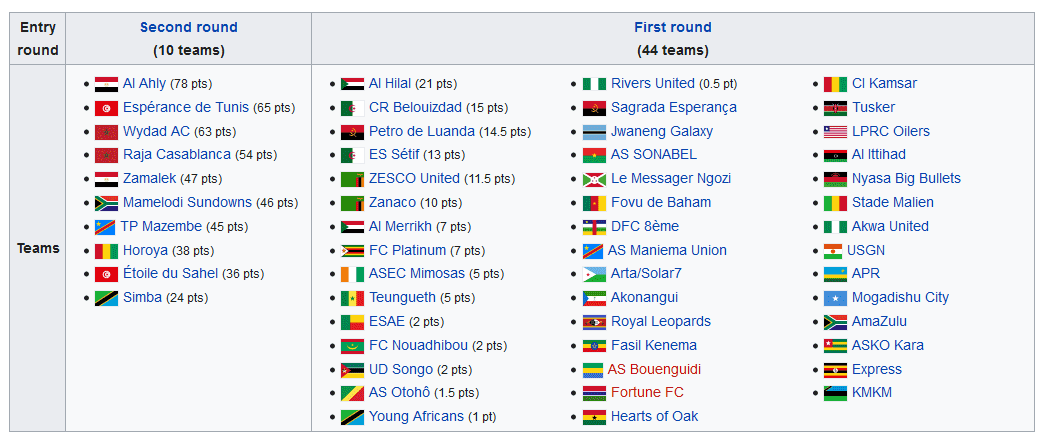
Task: Click the Tanzania flag beside Simba
Action: [x=106, y=298]
